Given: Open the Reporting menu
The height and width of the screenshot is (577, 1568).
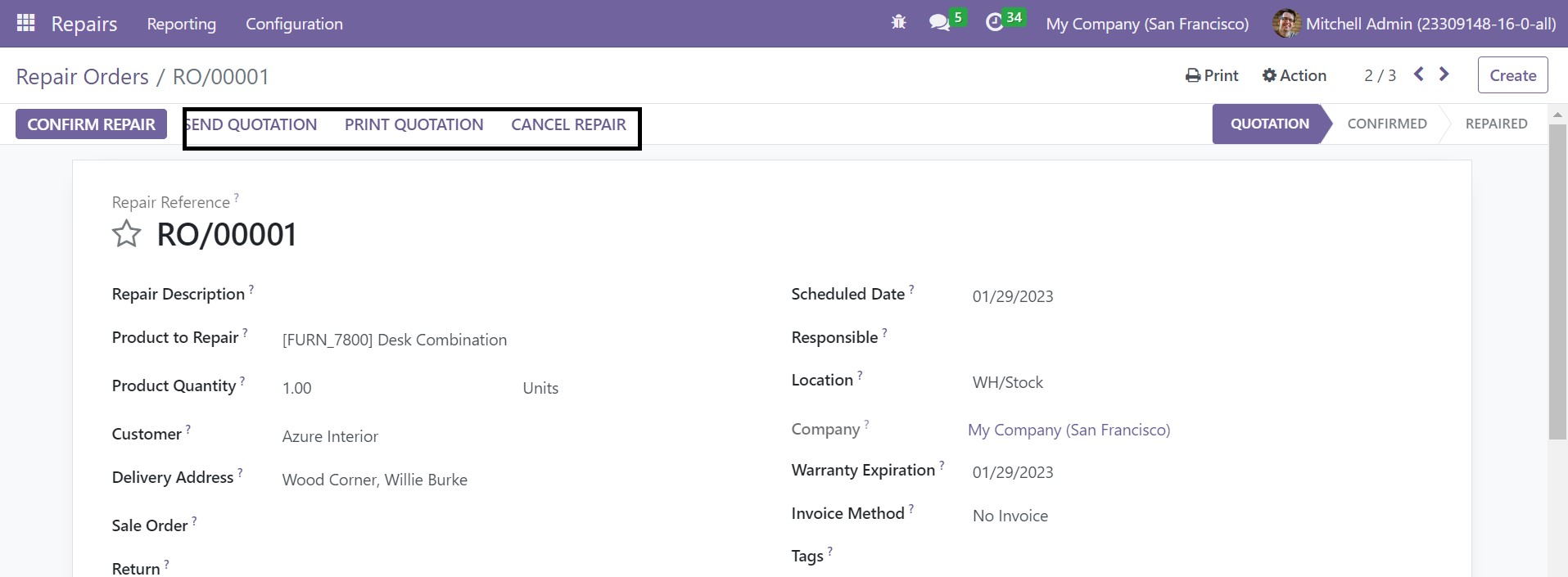Looking at the screenshot, I should click(181, 24).
